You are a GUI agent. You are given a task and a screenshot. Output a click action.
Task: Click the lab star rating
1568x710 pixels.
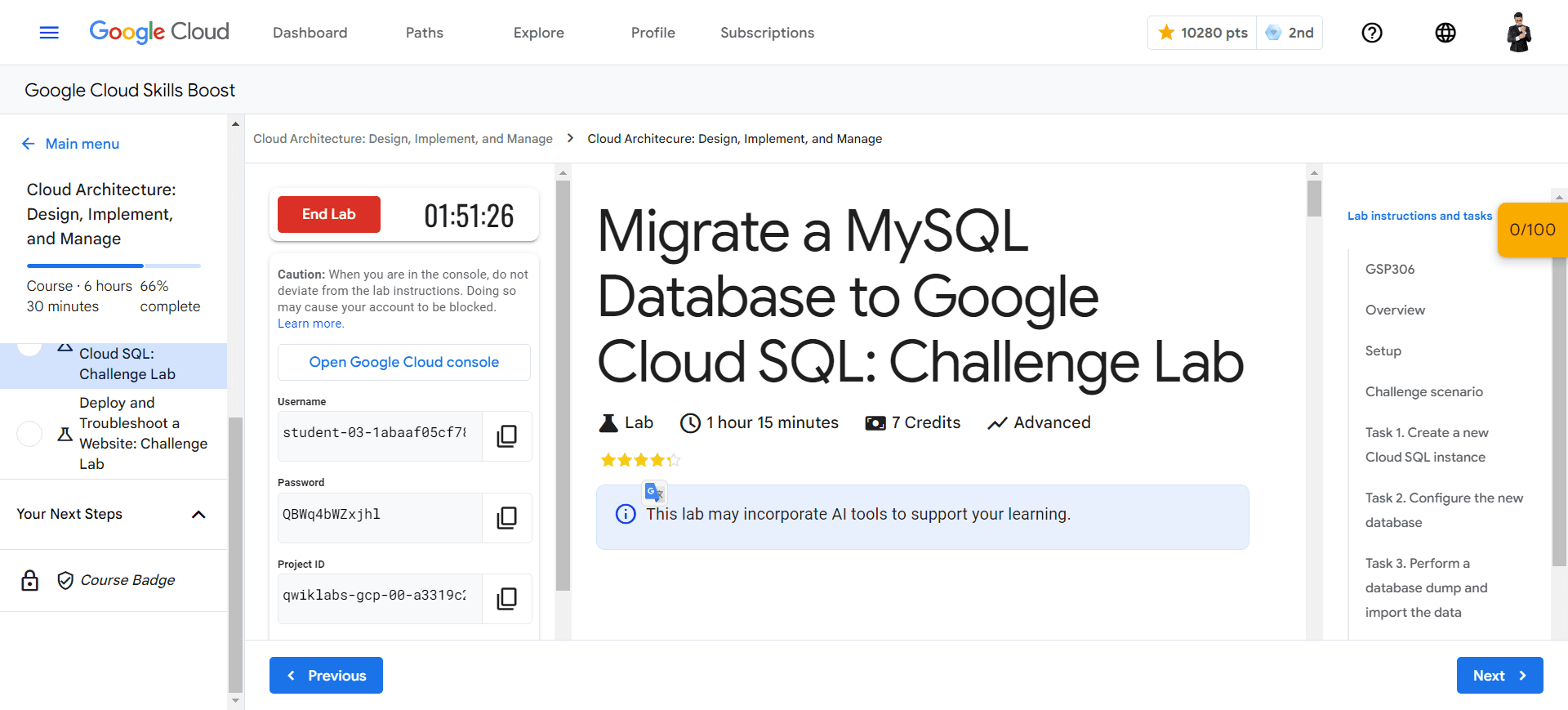pos(640,460)
